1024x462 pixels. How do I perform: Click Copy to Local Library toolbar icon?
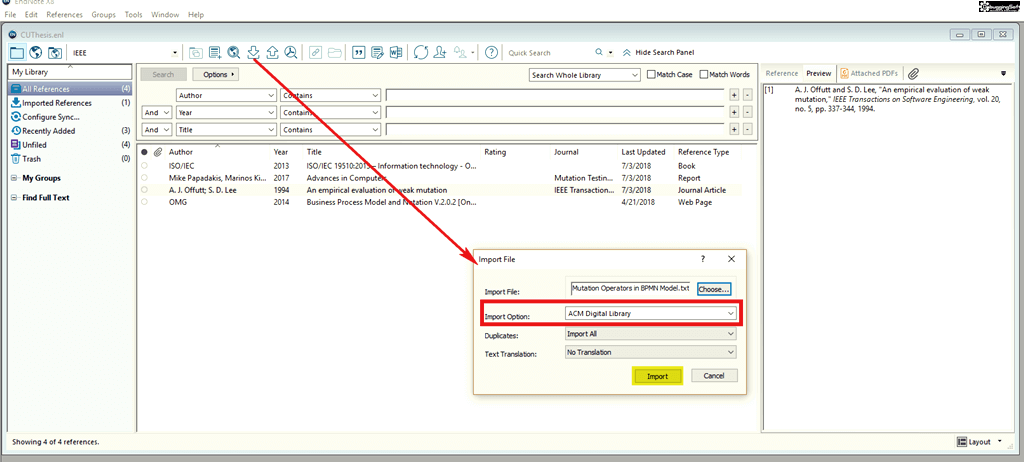[196, 53]
